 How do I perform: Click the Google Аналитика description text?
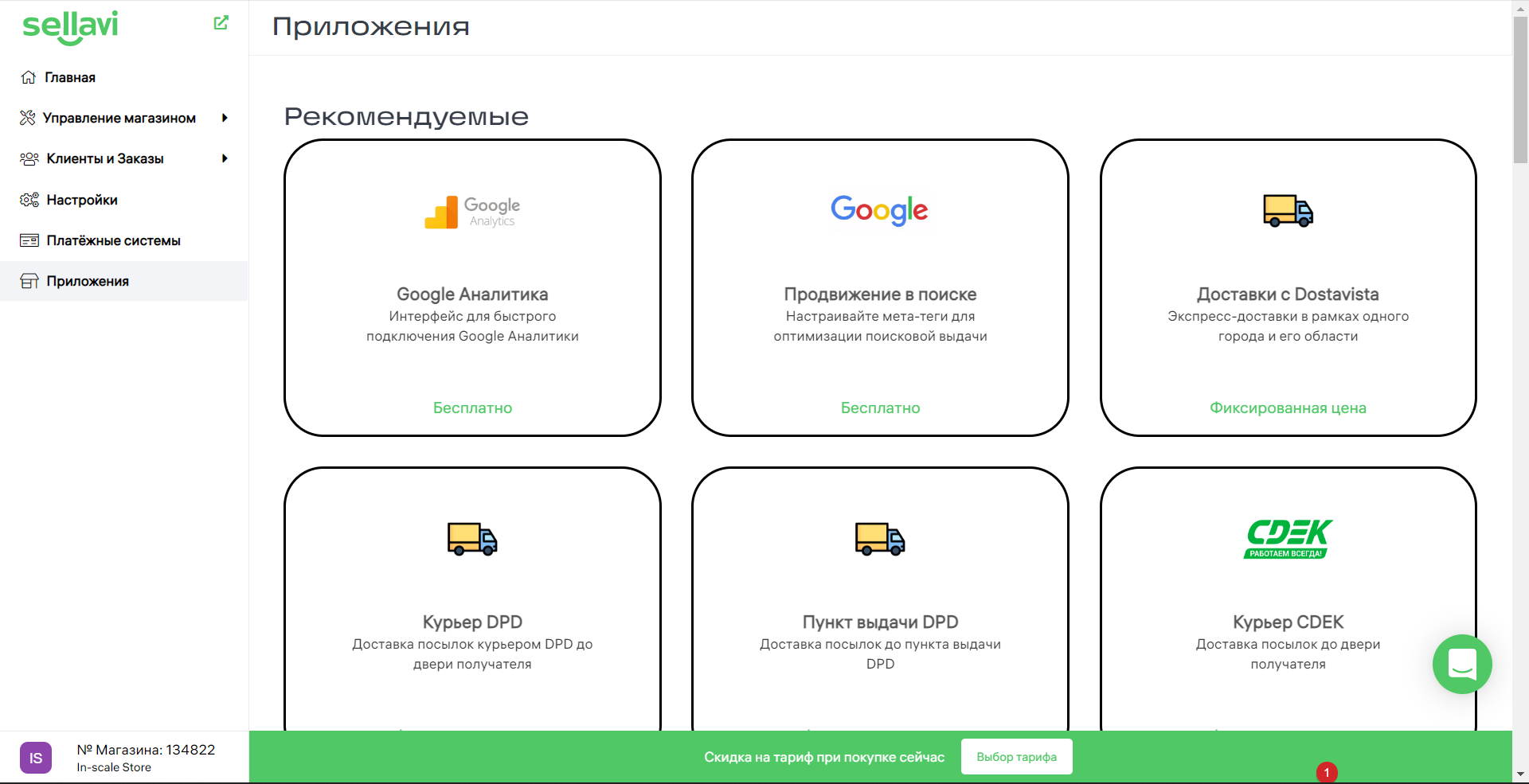tap(472, 326)
